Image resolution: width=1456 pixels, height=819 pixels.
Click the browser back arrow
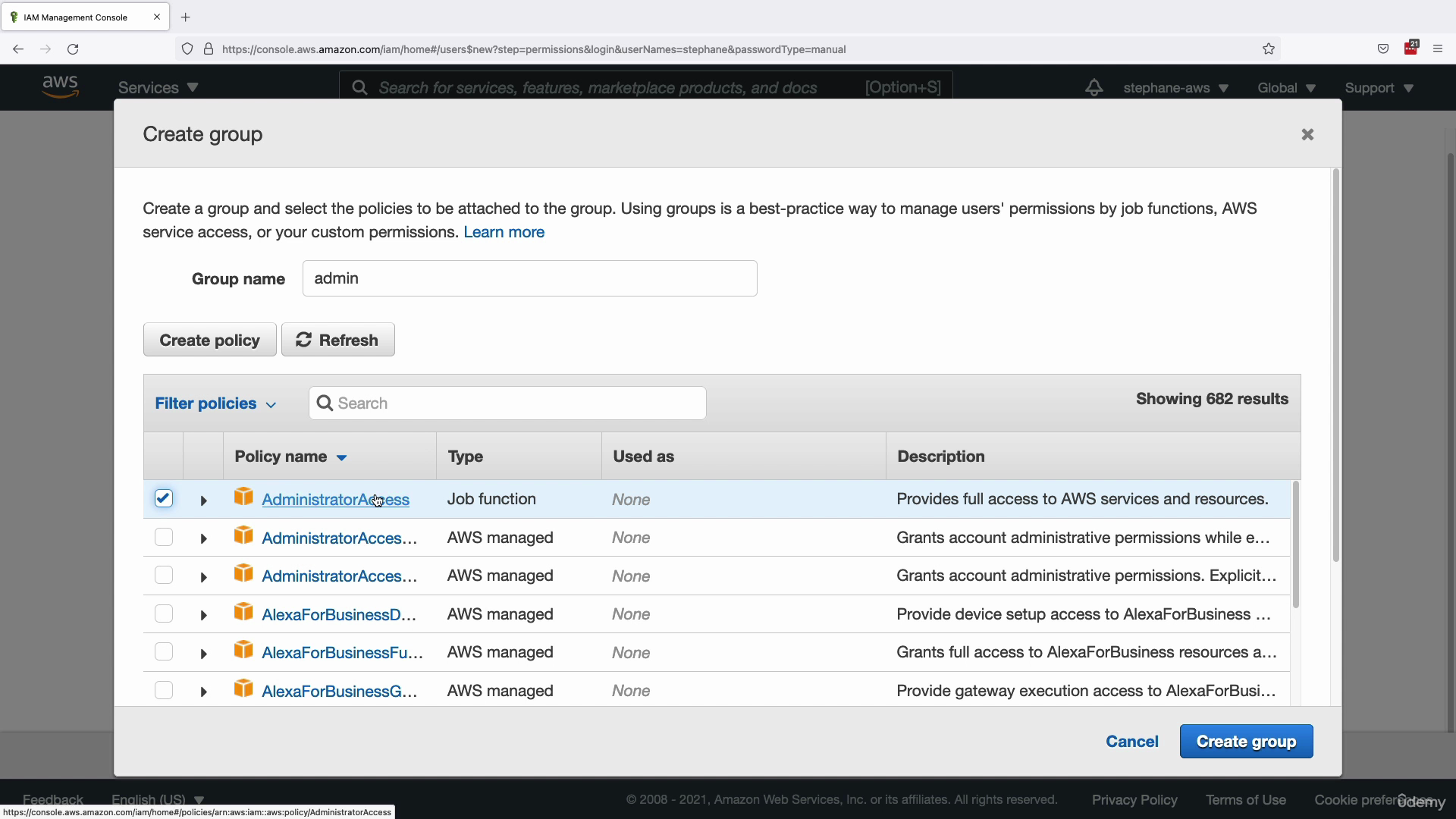pos(18,49)
